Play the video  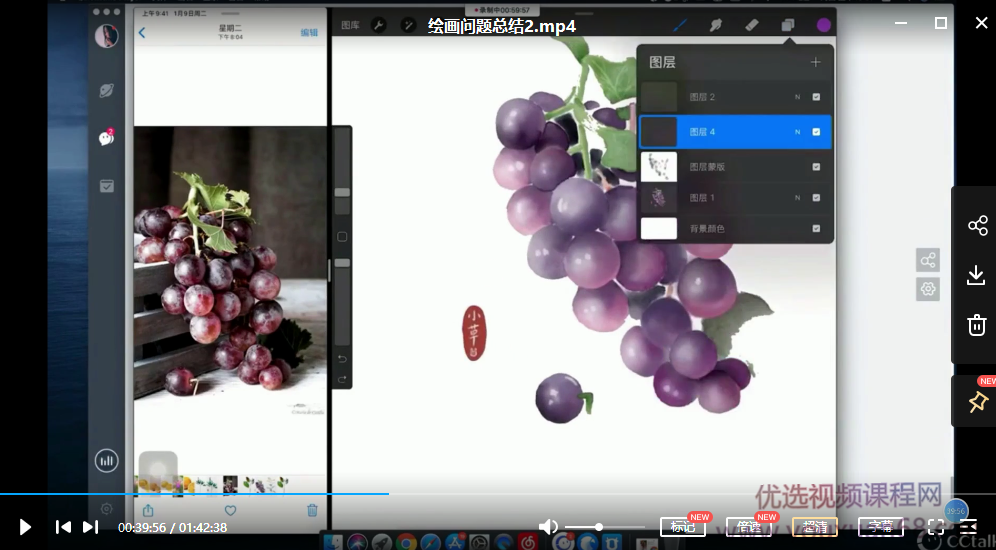click(x=25, y=527)
